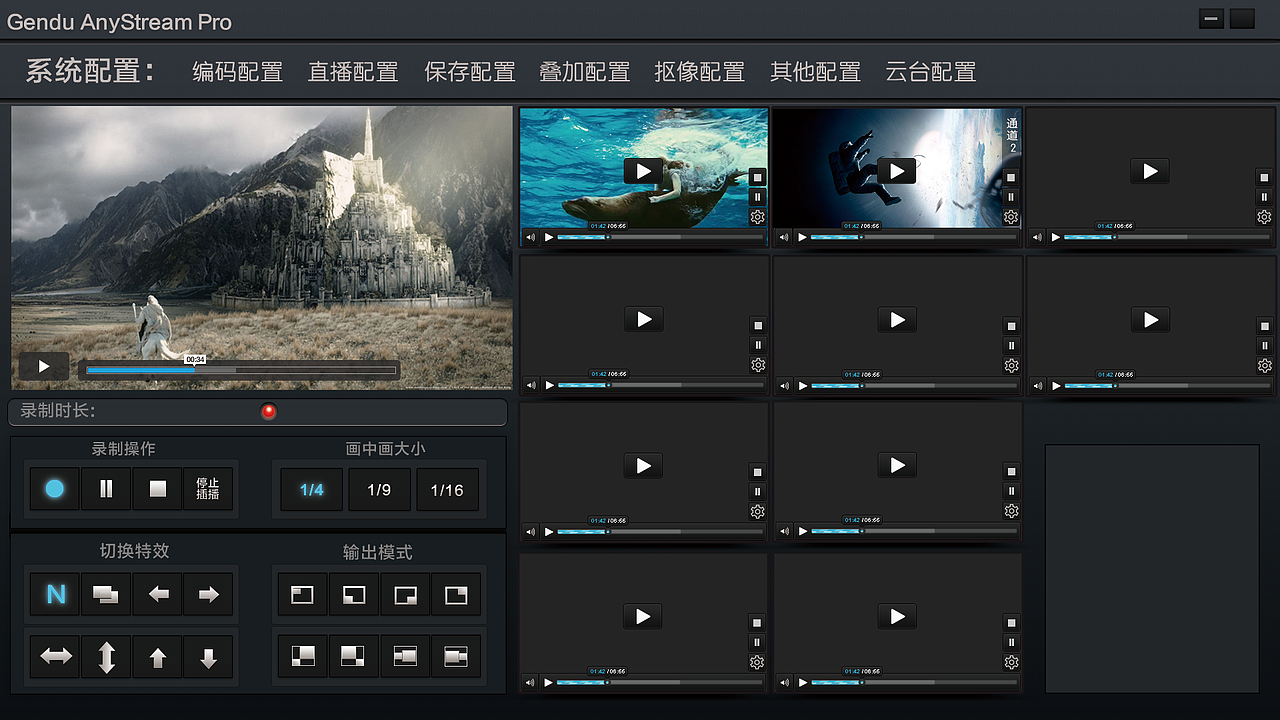Choose the horizontal double-arrow transition effect

(55, 657)
